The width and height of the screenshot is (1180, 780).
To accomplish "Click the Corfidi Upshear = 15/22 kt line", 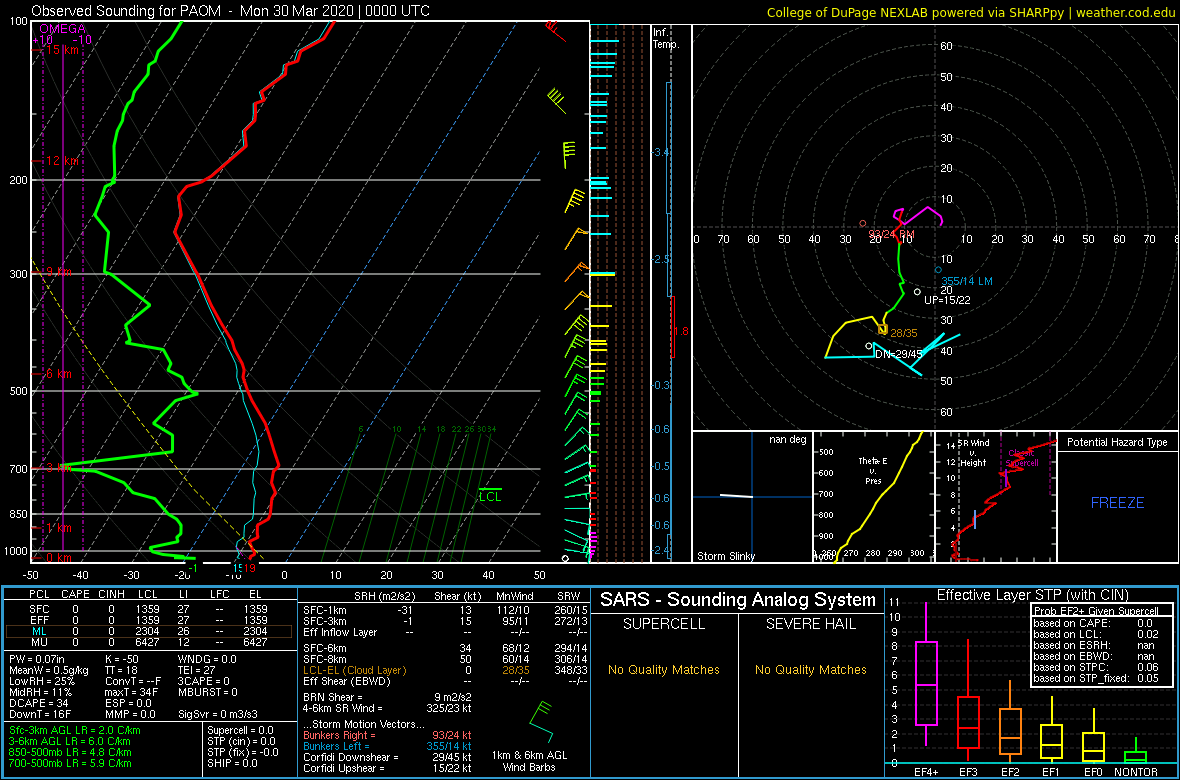I will coord(388,768).
